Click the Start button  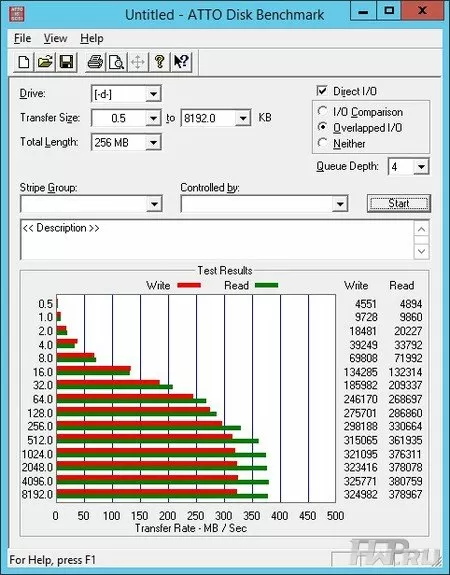399,203
